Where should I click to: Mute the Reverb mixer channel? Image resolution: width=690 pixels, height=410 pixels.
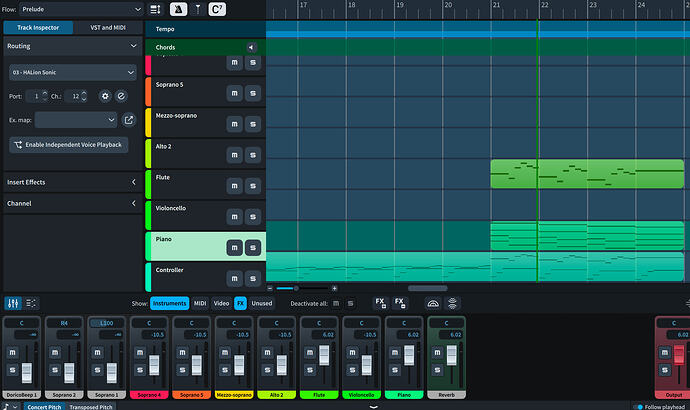[x=437, y=352]
